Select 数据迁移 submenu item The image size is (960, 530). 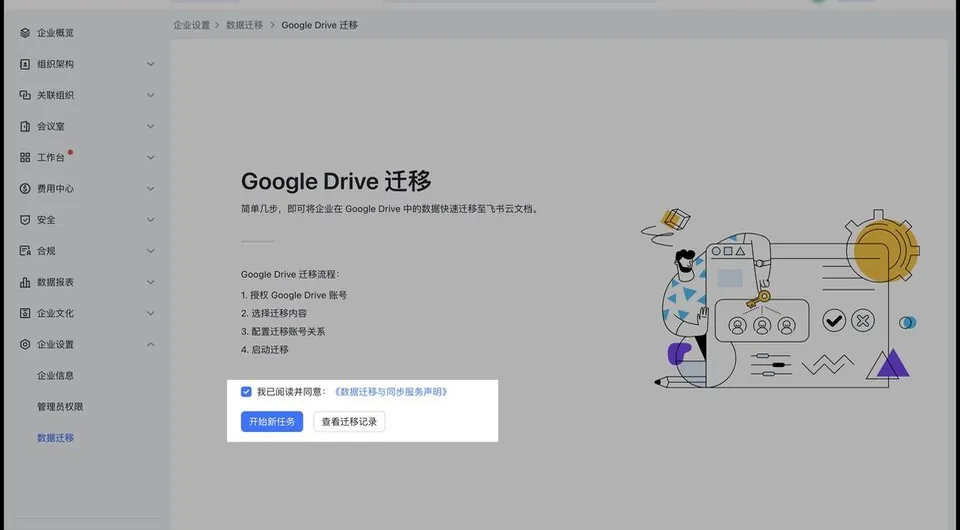55,438
